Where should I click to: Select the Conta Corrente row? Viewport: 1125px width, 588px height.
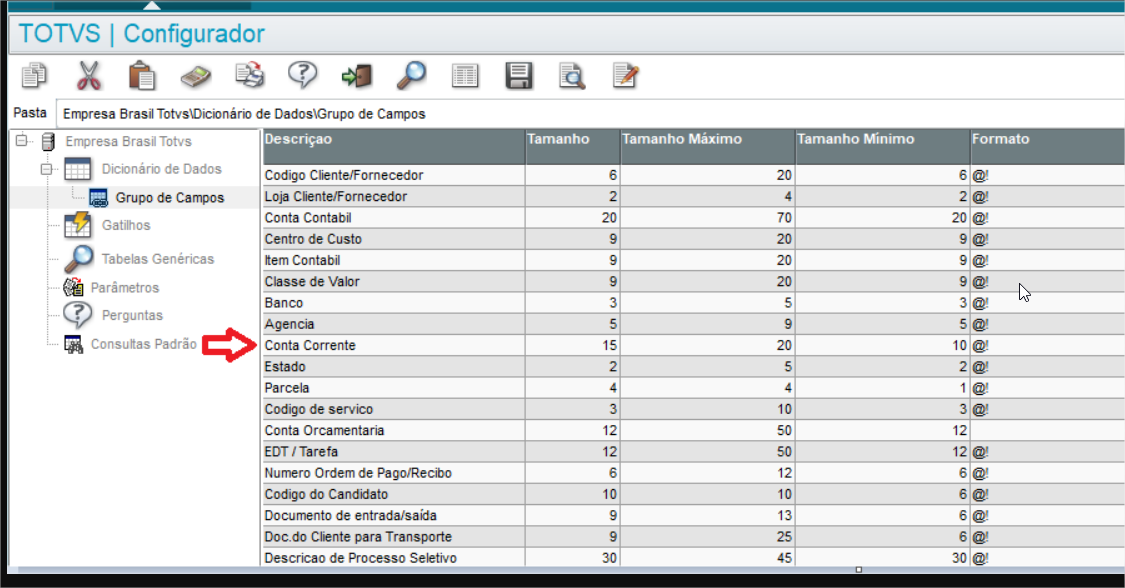point(694,345)
